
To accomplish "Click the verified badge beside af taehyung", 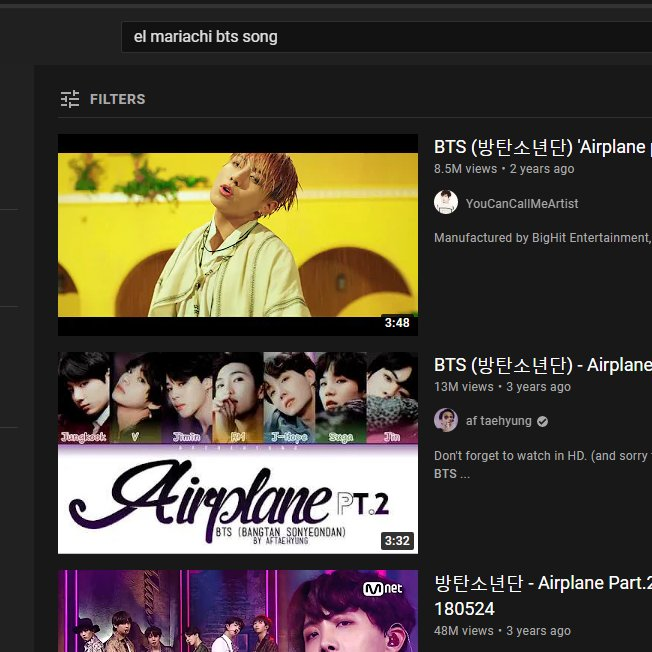I will 542,422.
